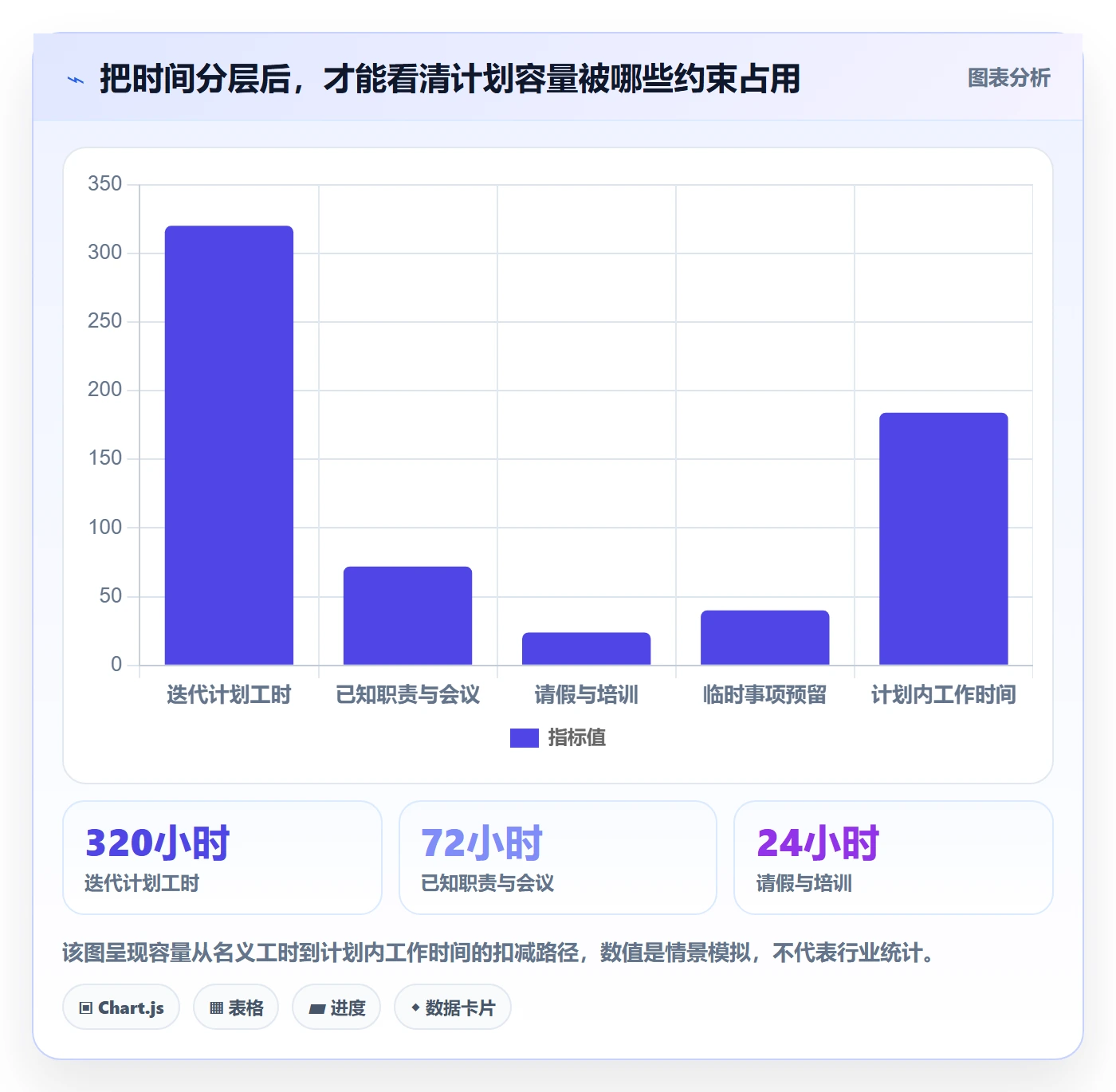Click the lightning bolt icon beside the title

[76, 80]
